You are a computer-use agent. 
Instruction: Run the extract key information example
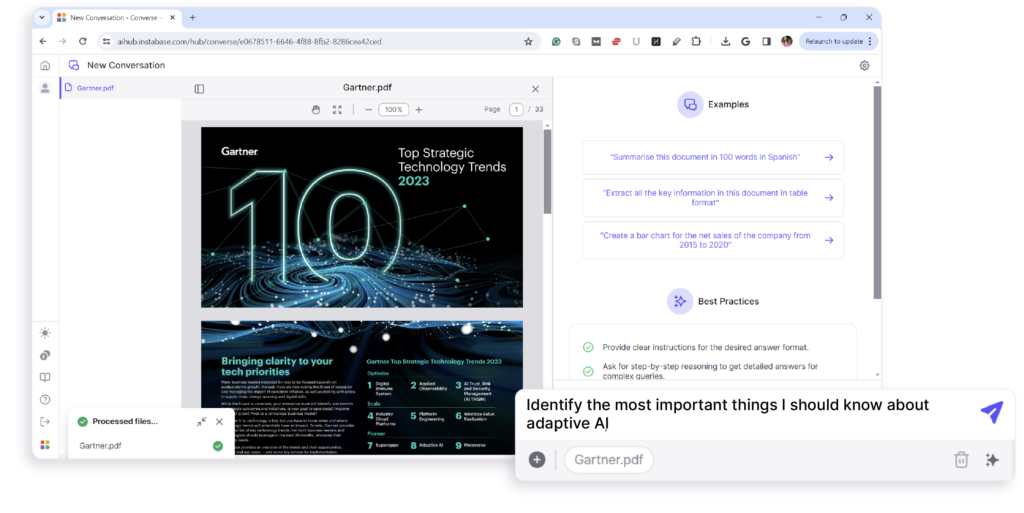click(713, 198)
